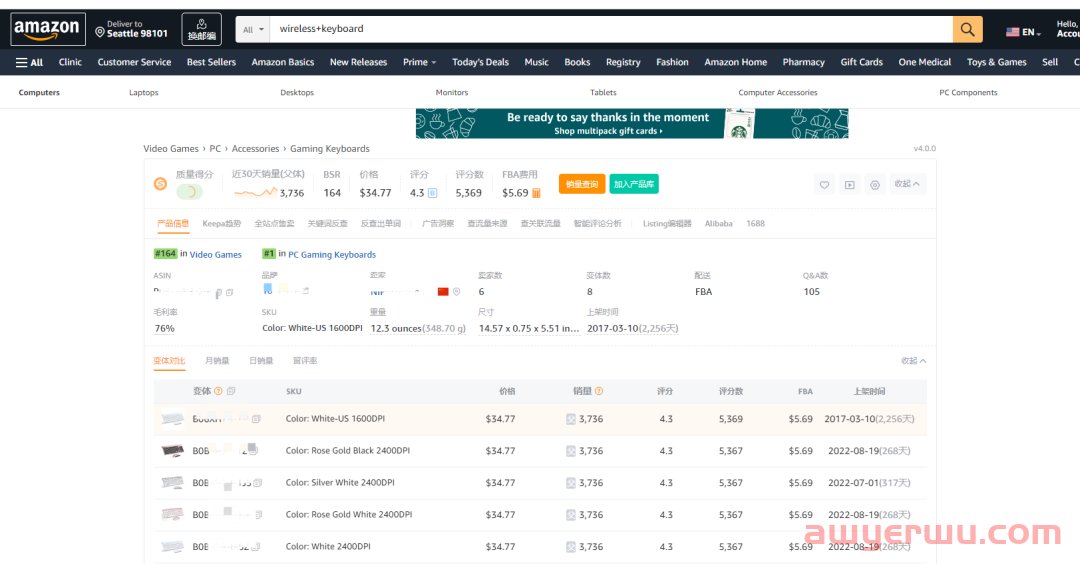Click the orange FBA fee calculator icon

(537, 193)
